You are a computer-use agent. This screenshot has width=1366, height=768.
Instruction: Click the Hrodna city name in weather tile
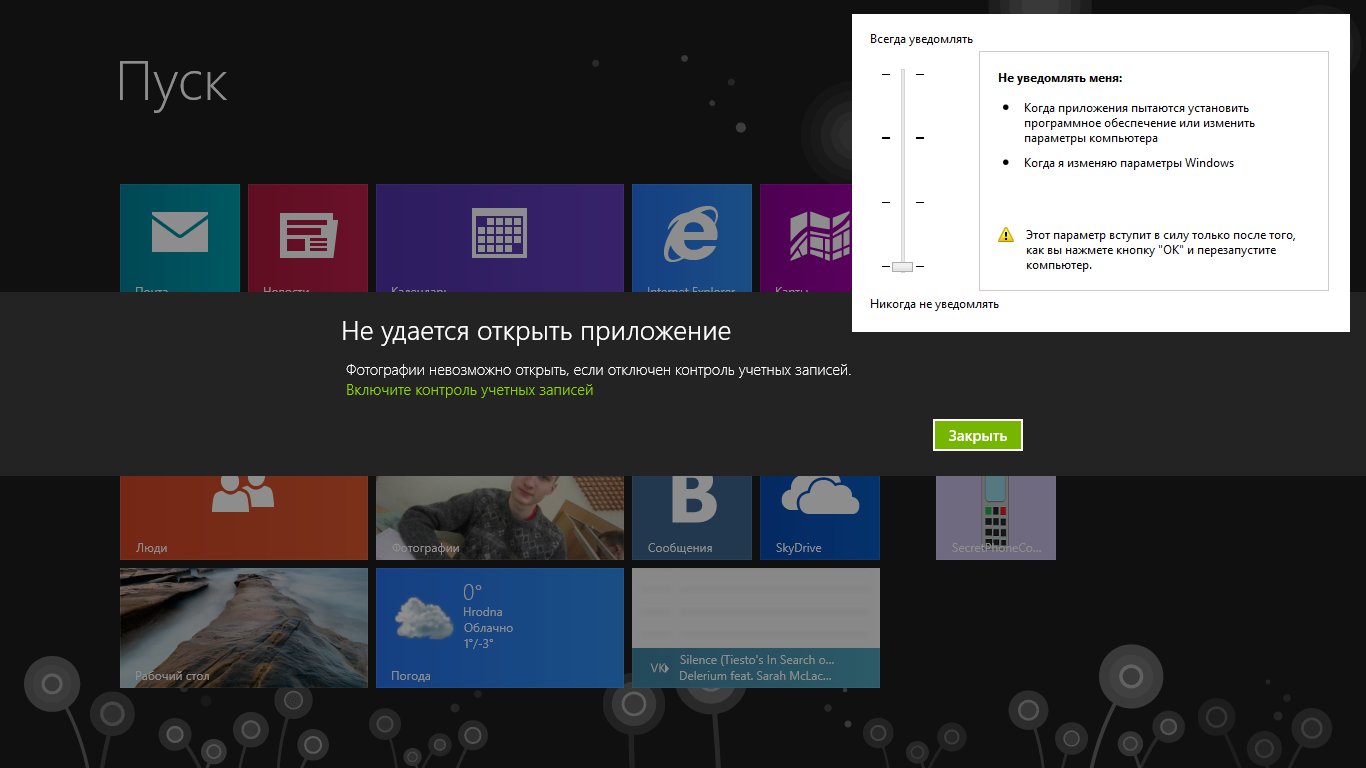click(x=483, y=612)
